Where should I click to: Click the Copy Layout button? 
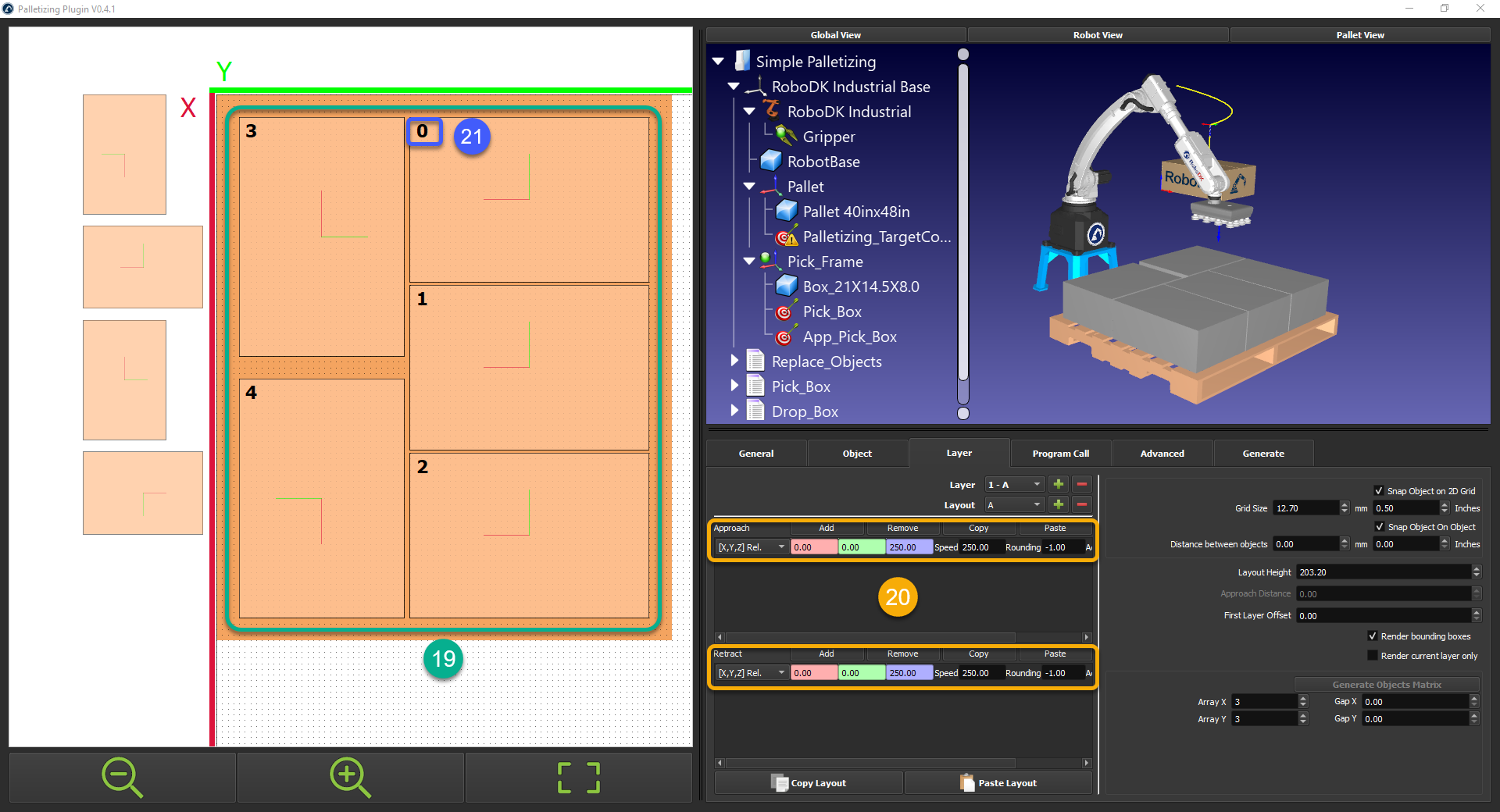[x=808, y=782]
